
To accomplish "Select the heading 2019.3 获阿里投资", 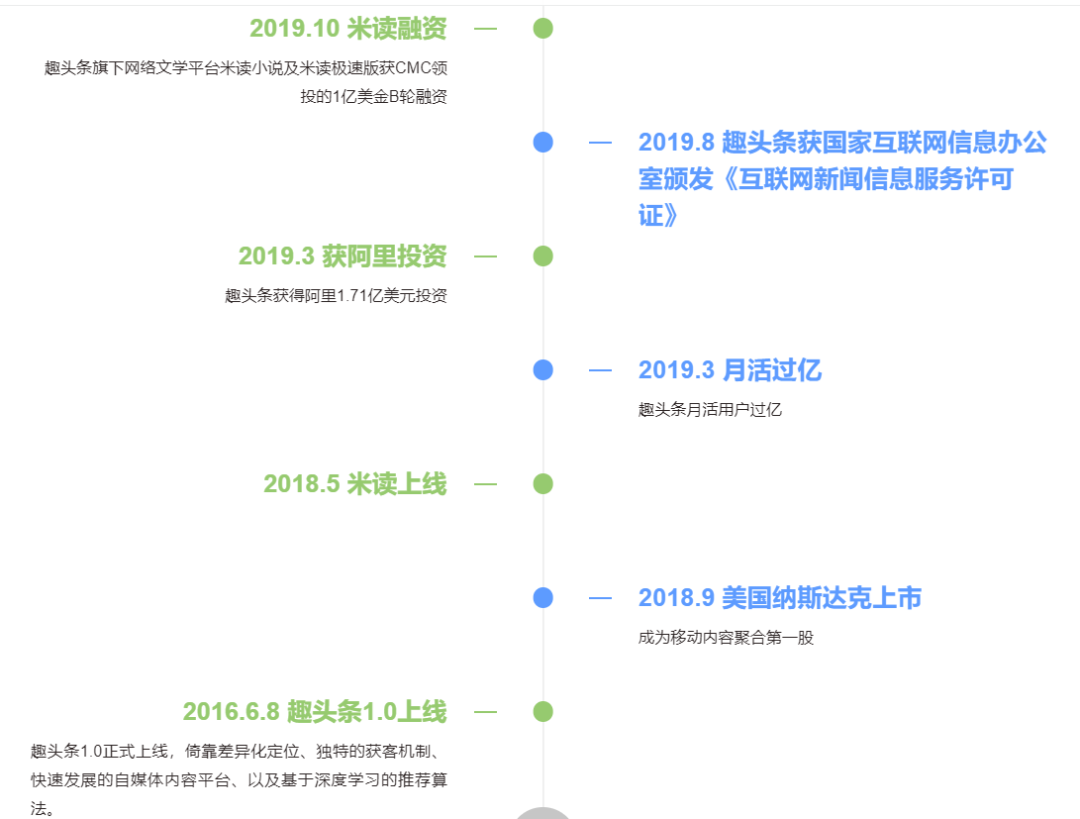I will click(342, 256).
